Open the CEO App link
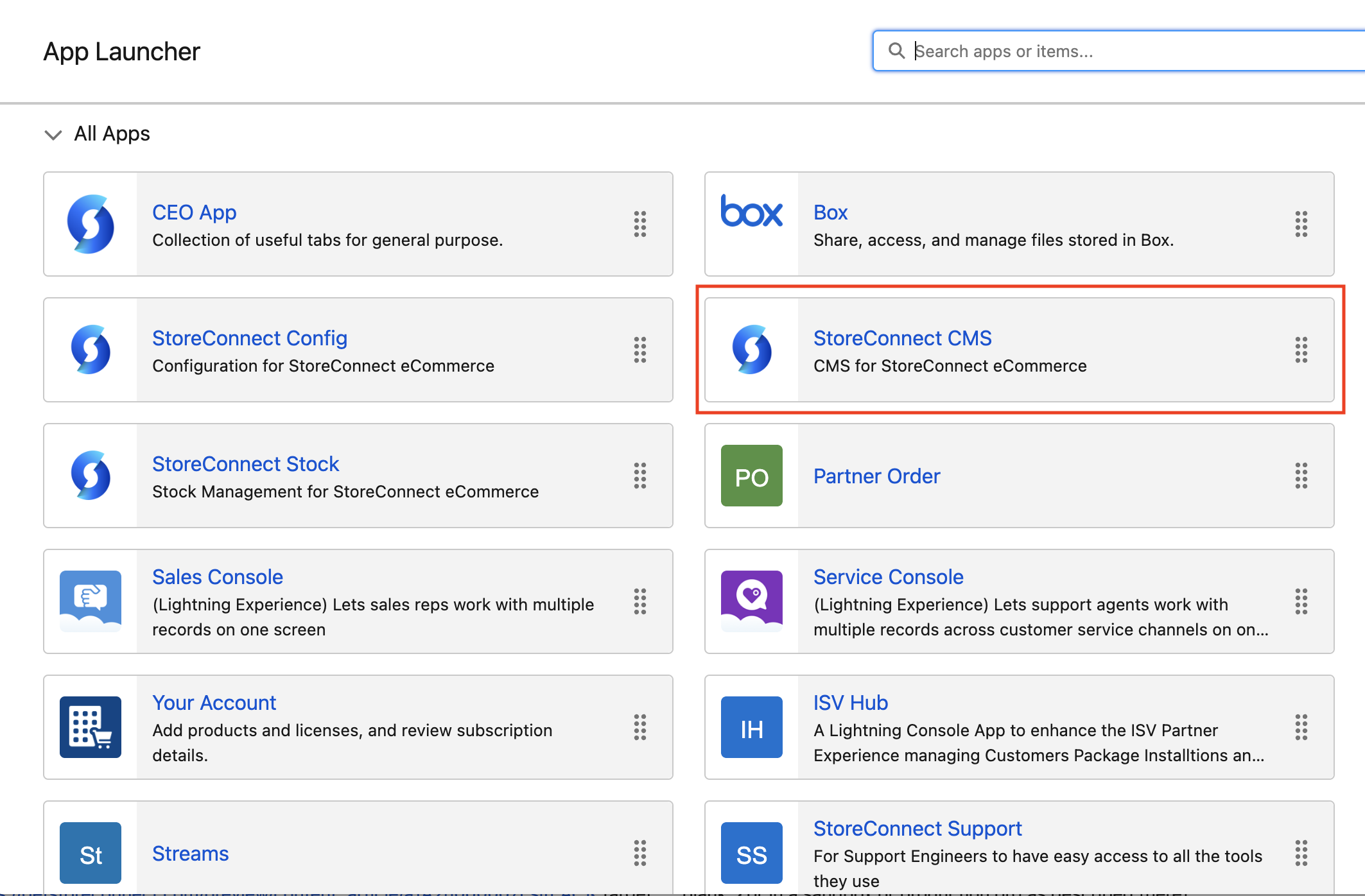 tap(195, 212)
